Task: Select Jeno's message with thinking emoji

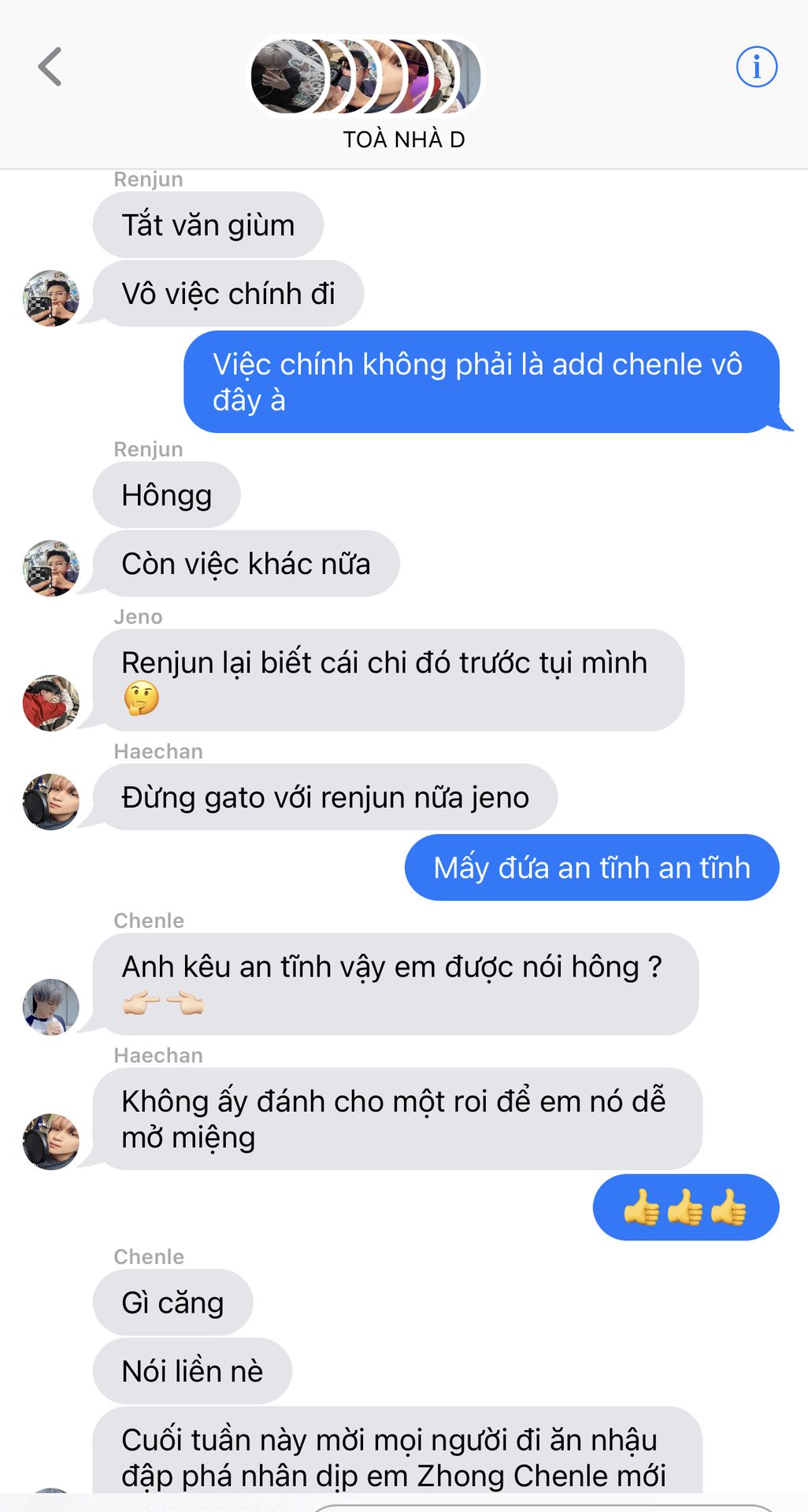Action: click(x=388, y=680)
